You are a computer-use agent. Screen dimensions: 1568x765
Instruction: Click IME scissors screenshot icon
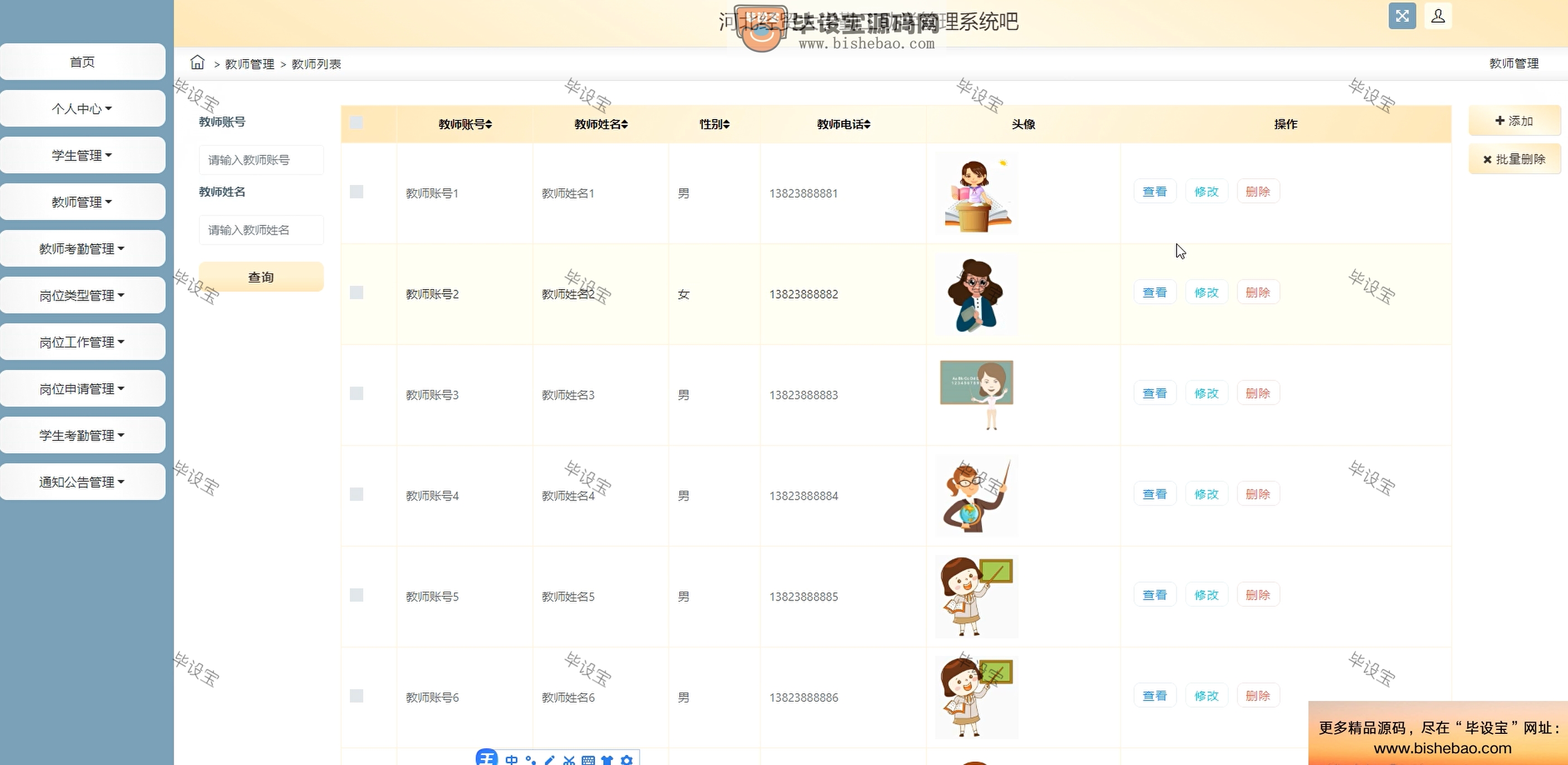tap(569, 759)
